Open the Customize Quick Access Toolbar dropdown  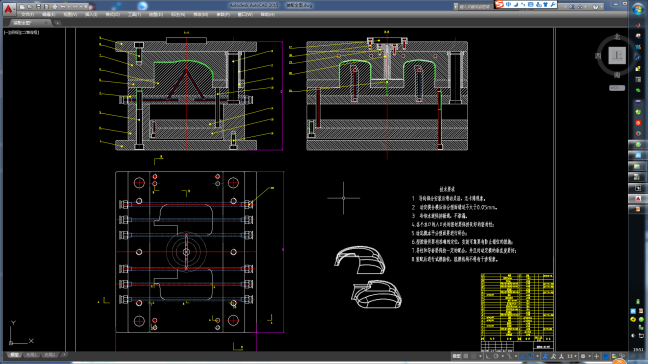tap(86, 7)
